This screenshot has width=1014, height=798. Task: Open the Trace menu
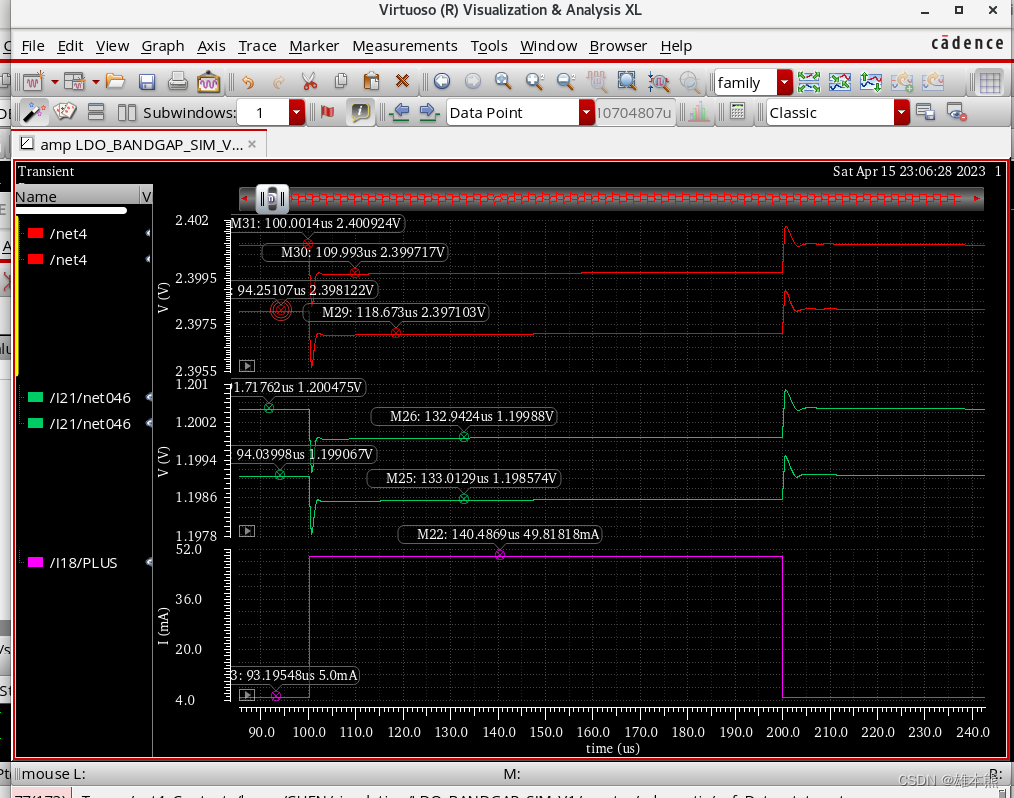(257, 46)
